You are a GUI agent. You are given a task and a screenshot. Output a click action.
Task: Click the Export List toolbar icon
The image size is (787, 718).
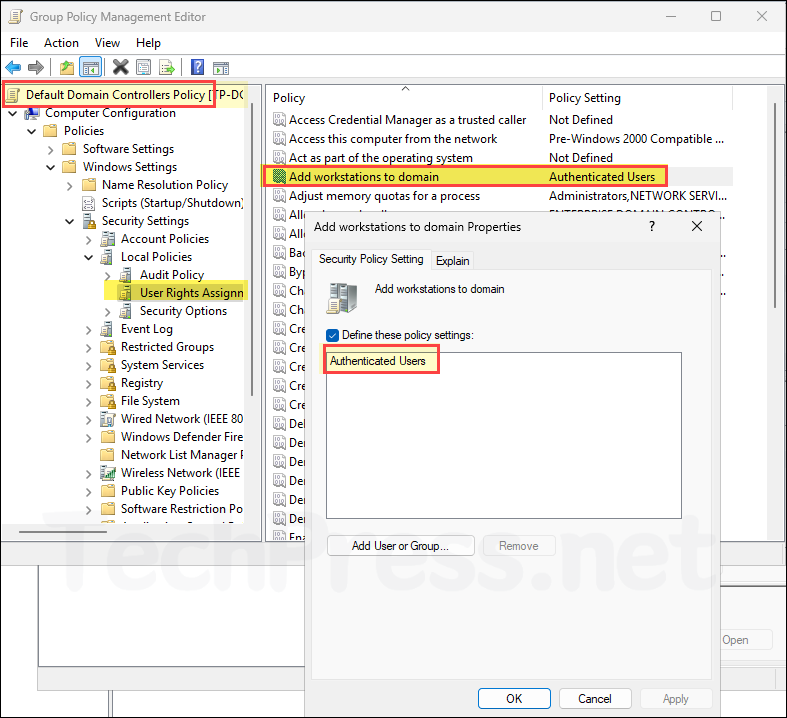click(167, 67)
